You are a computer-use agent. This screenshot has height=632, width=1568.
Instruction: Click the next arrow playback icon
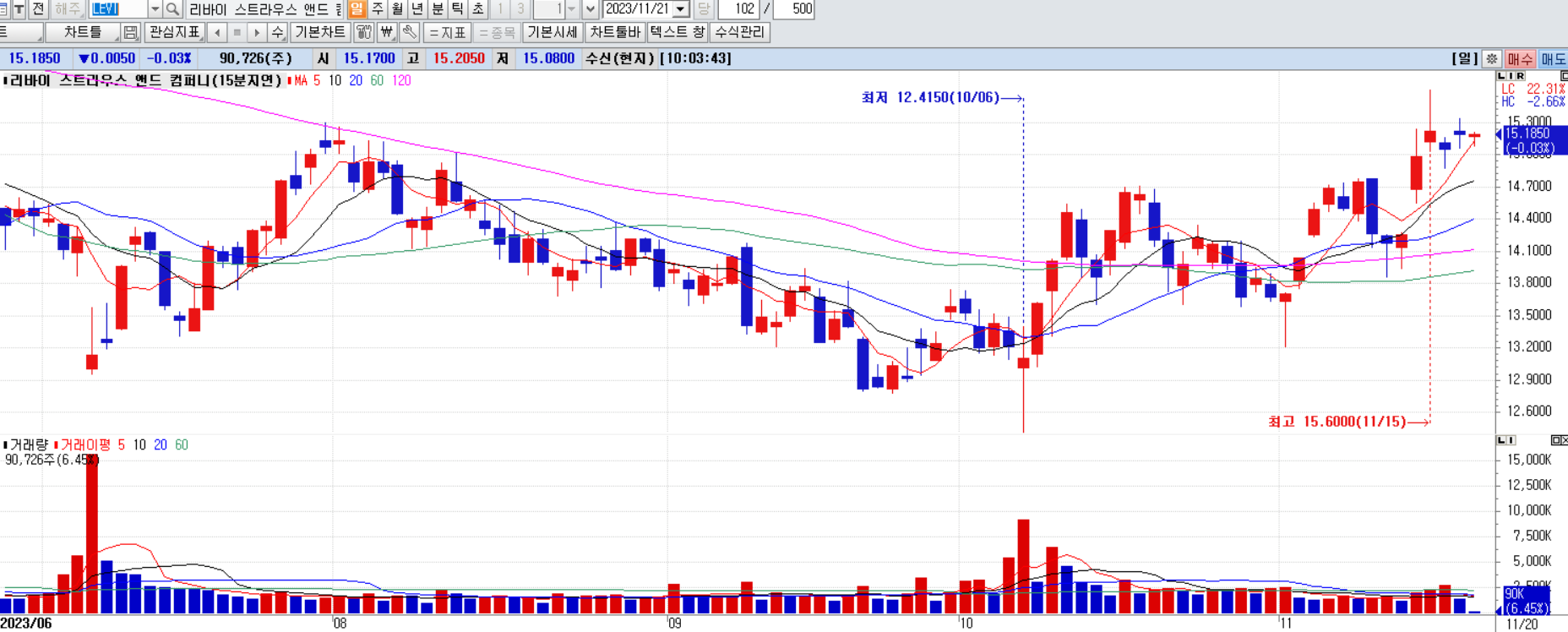coord(257,32)
